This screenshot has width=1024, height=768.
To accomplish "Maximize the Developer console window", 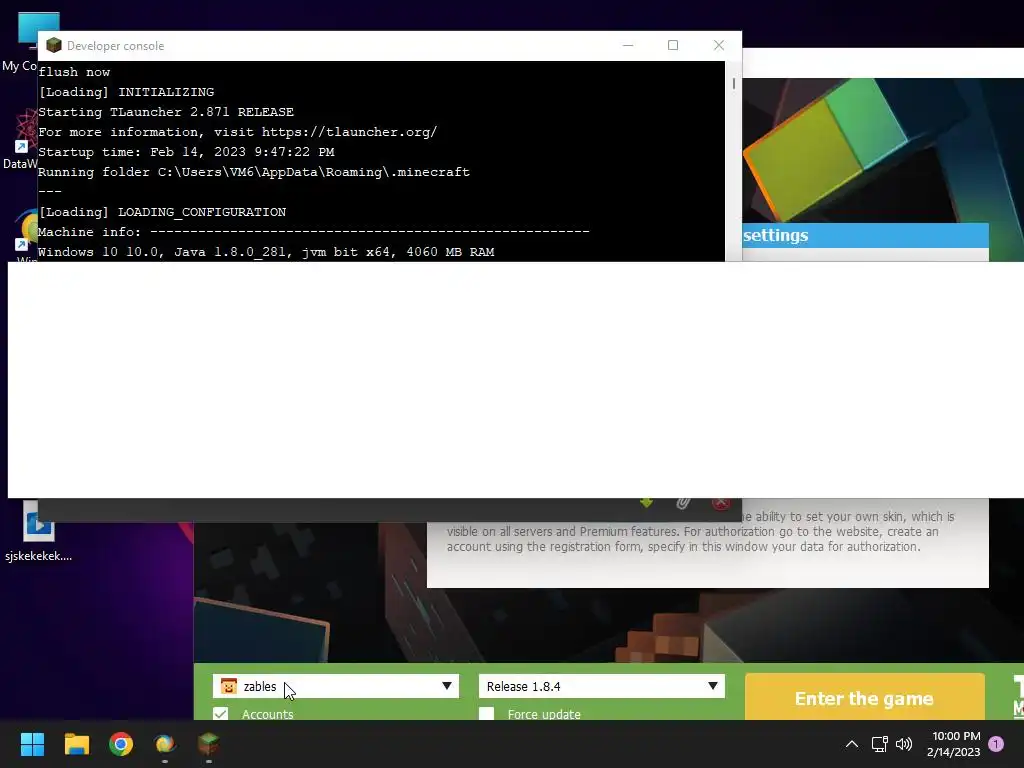I will (x=673, y=45).
